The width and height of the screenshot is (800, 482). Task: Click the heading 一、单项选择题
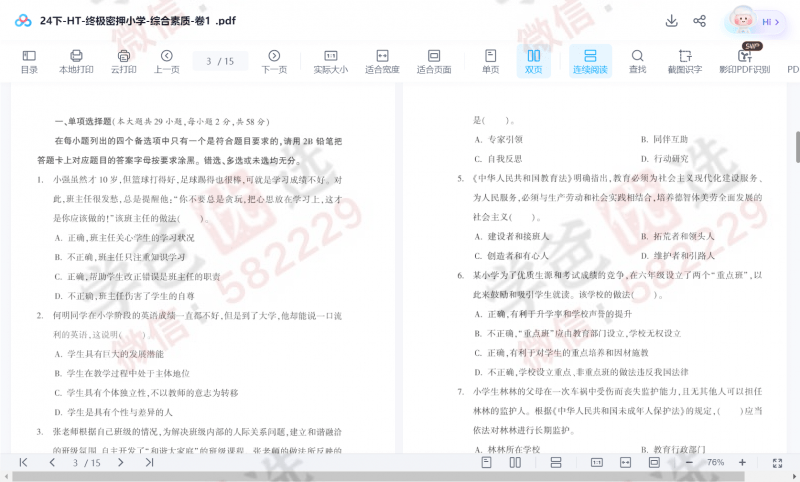click(83, 121)
